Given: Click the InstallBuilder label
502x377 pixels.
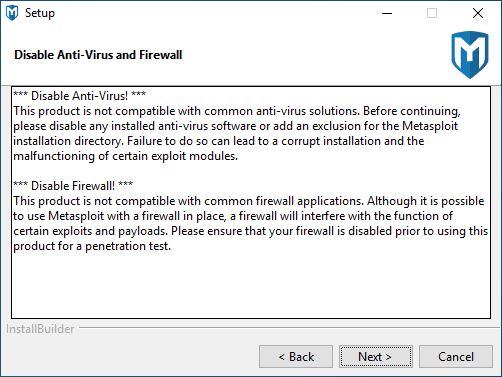Looking at the screenshot, I should [x=40, y=329].
